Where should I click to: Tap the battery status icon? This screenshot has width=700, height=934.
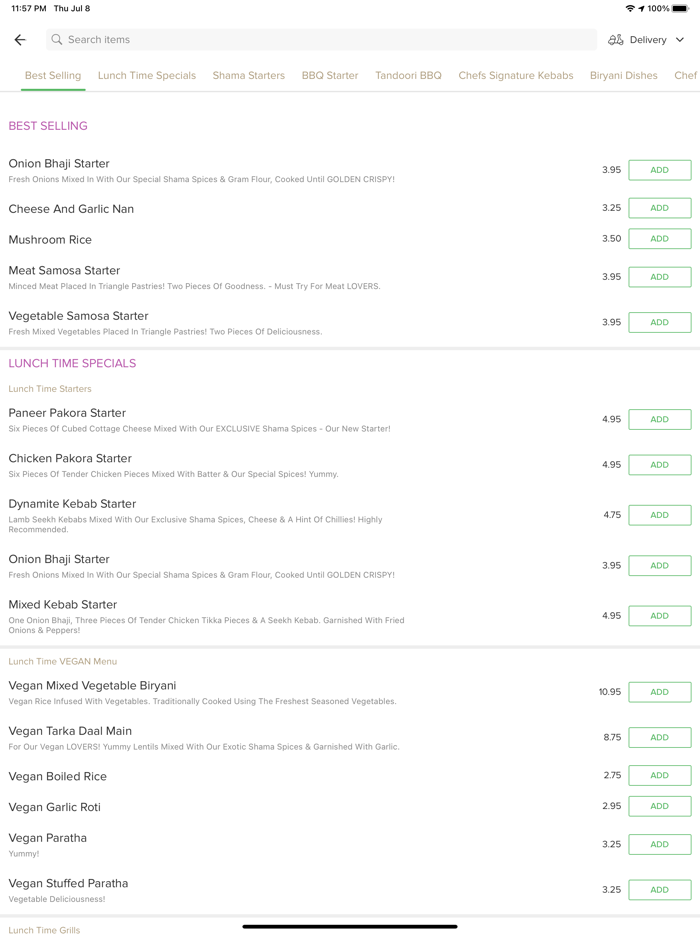680,8
